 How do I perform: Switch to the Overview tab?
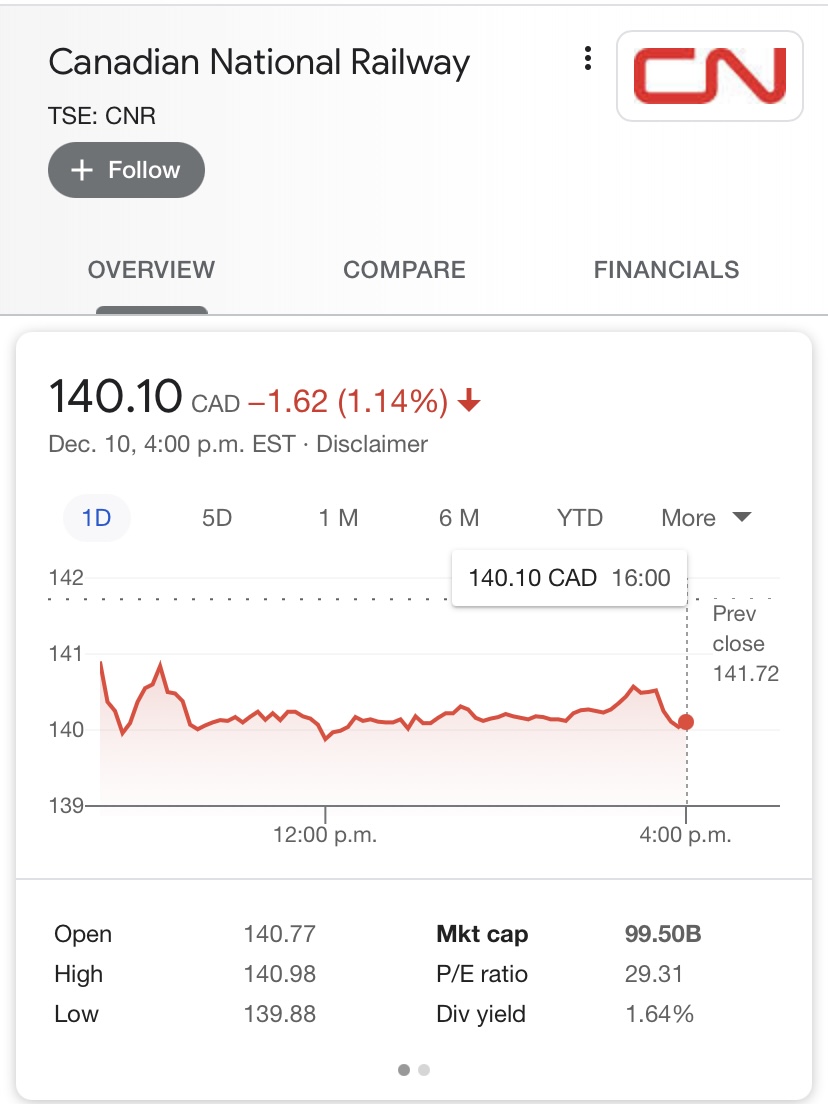pyautogui.click(x=151, y=270)
